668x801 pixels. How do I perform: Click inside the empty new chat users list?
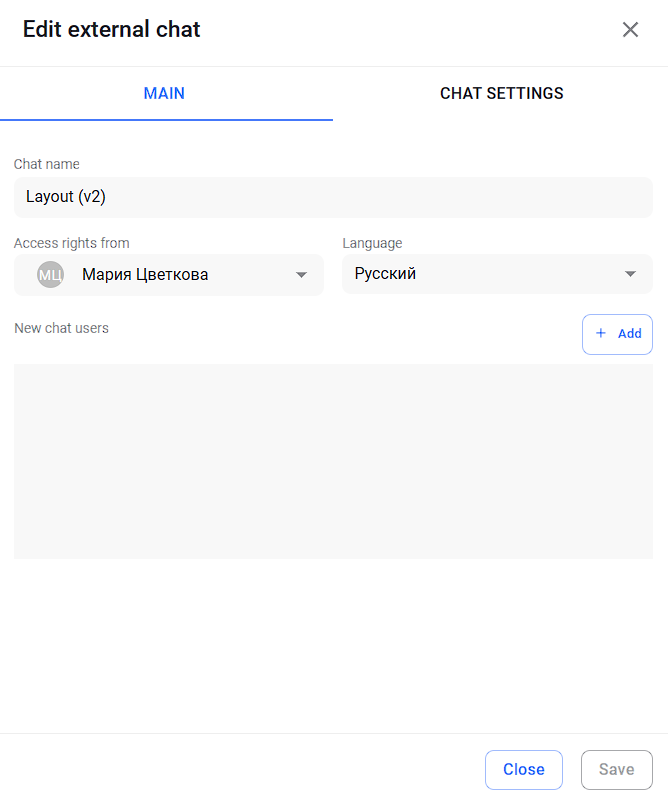tap(333, 461)
